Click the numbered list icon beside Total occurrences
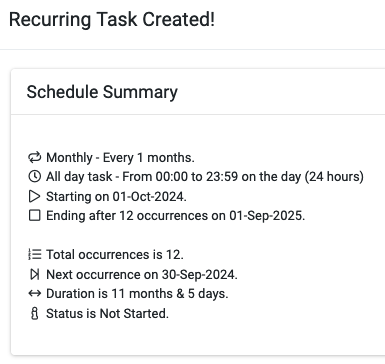Image resolution: width=385 pixels, height=364 pixels. [x=35, y=254]
